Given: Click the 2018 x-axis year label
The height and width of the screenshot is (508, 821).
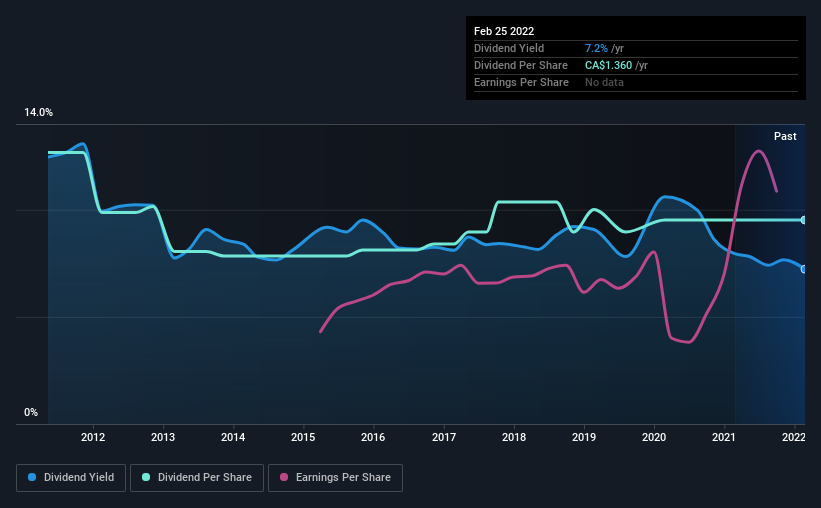Looking at the screenshot, I should (x=514, y=437).
